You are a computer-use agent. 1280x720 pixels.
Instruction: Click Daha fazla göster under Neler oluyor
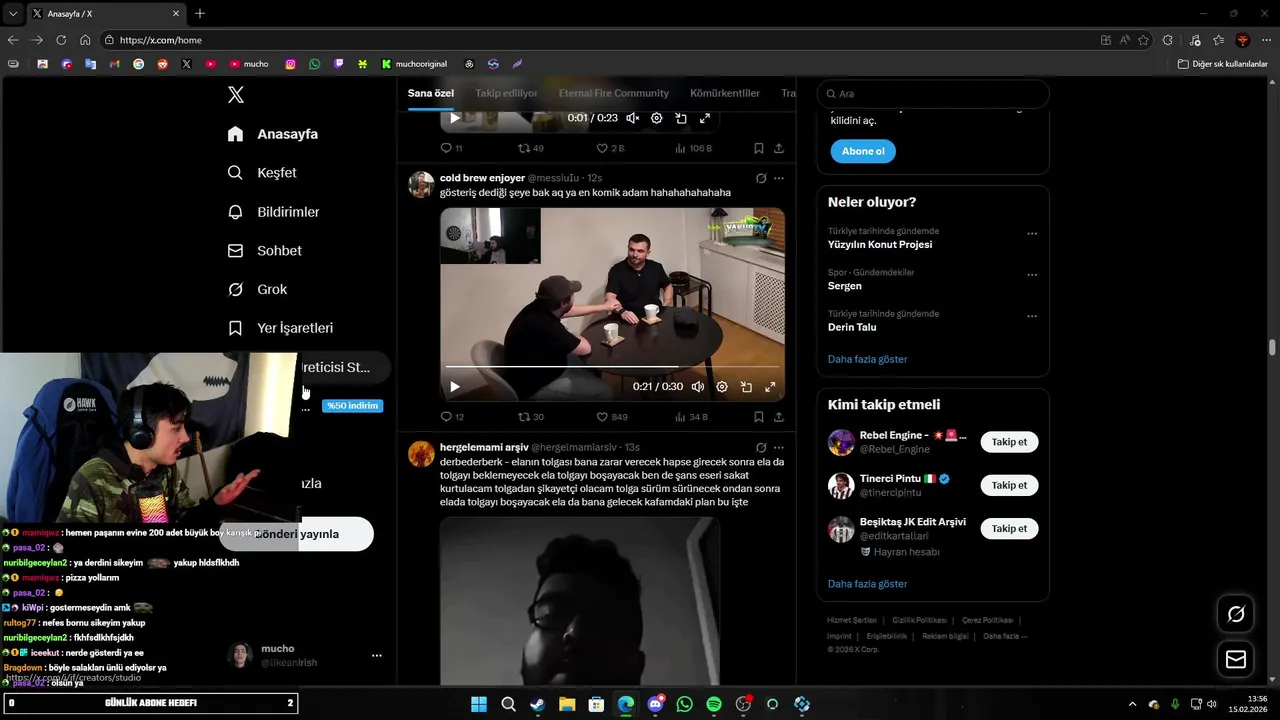coord(868,359)
